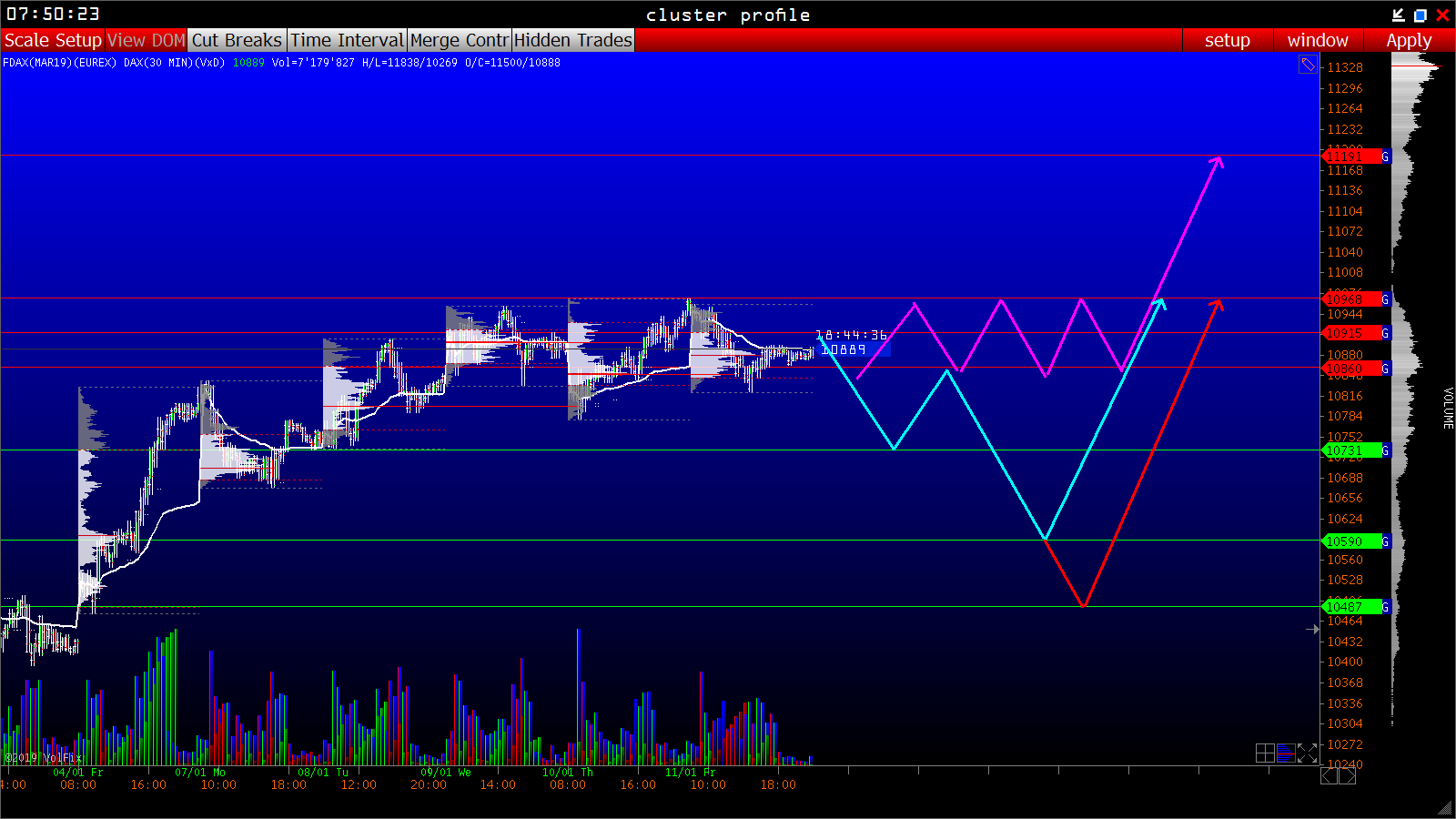Select the green 10487 price level label
Viewport: 1456px width, 819px height.
point(1351,607)
